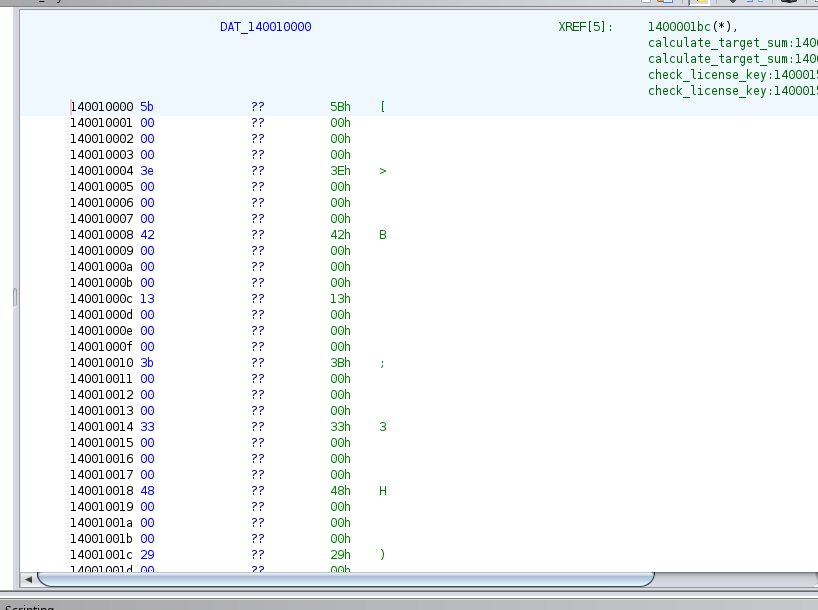Click the 'B' character representation
The width and height of the screenshot is (818, 610).
tap(382, 235)
